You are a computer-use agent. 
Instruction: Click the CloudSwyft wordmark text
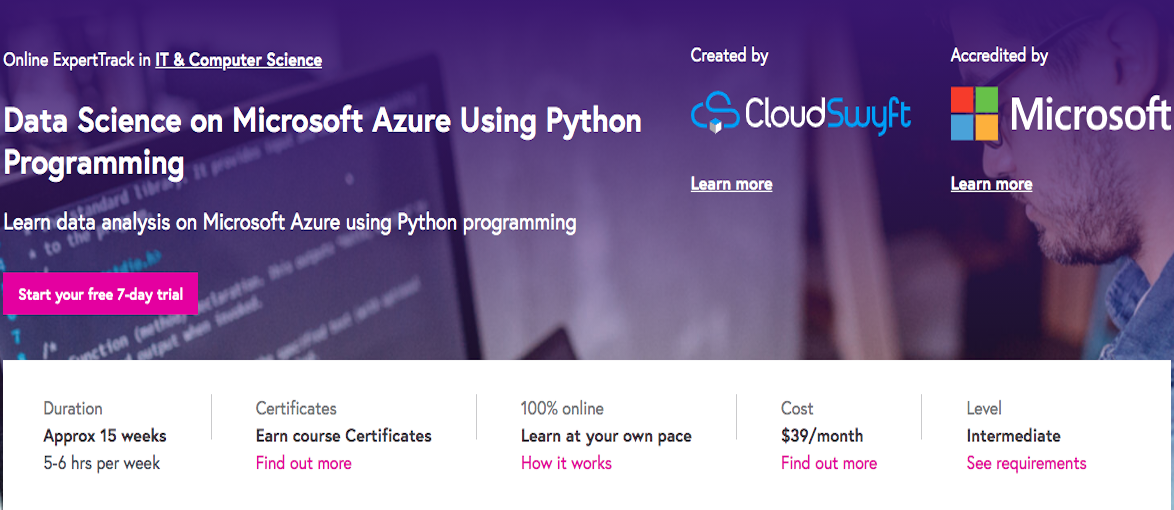(x=828, y=114)
